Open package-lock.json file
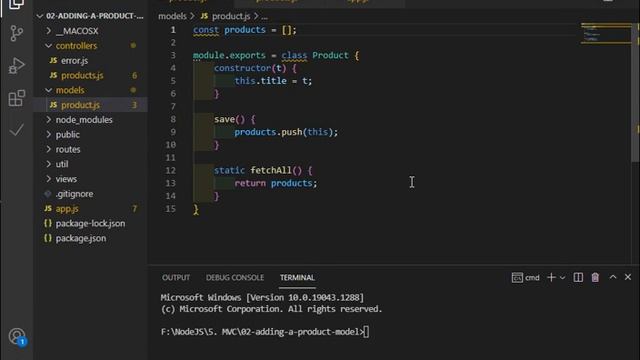This screenshot has width=640, height=360. click(x=90, y=224)
